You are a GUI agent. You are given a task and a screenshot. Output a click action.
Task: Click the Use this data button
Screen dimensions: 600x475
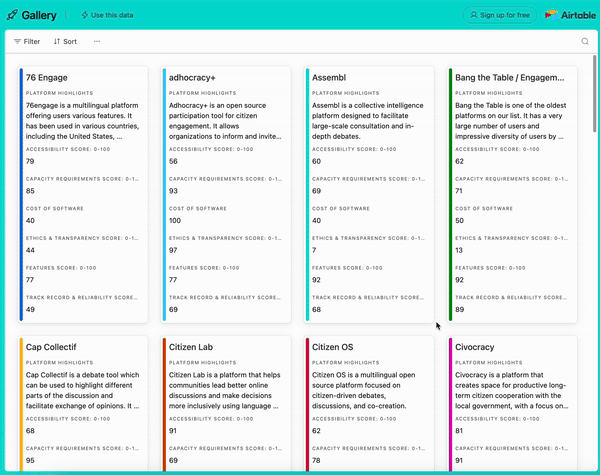pyautogui.click(x=107, y=15)
